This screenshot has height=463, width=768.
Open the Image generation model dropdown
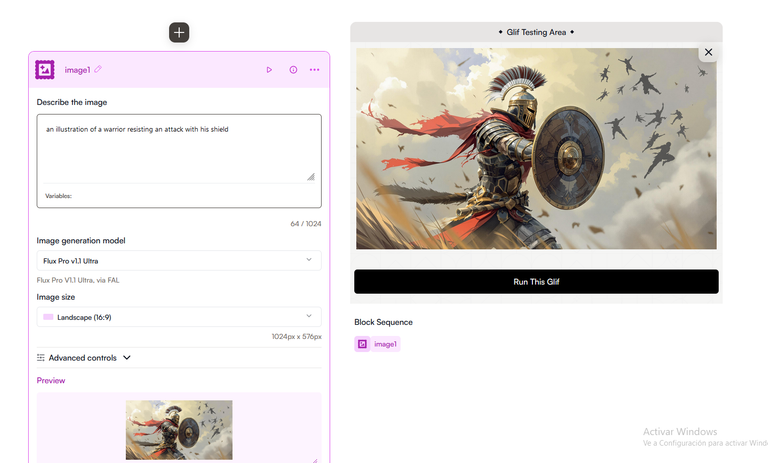pyautogui.click(x=179, y=261)
